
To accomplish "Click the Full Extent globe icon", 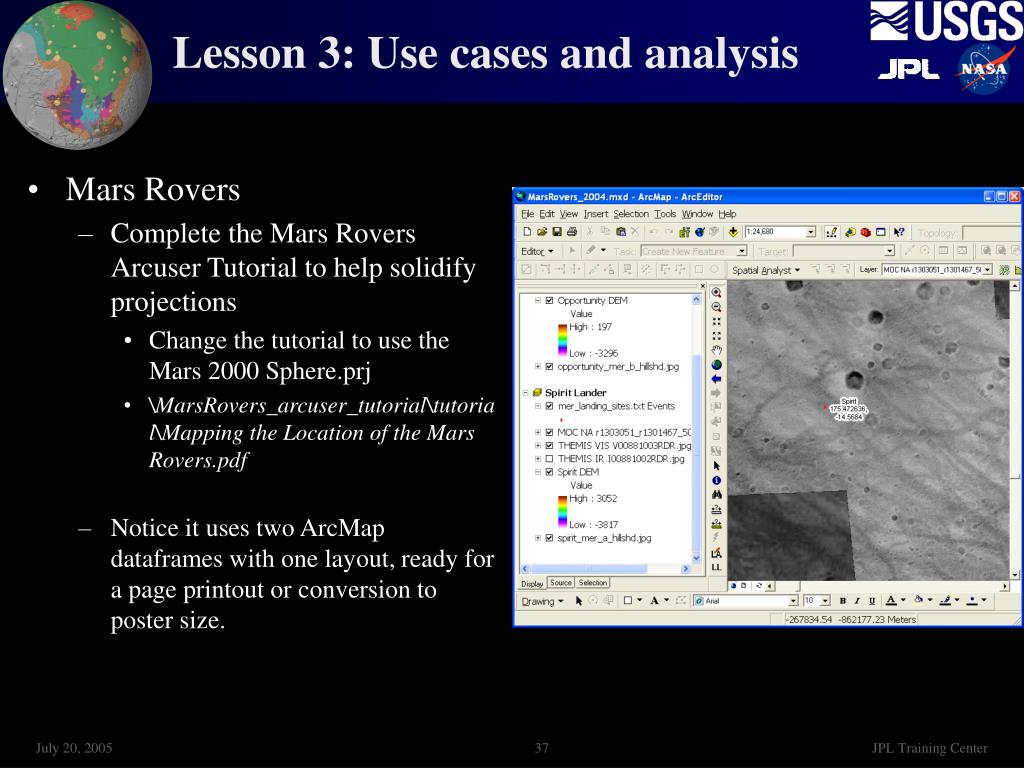I will click(716, 364).
